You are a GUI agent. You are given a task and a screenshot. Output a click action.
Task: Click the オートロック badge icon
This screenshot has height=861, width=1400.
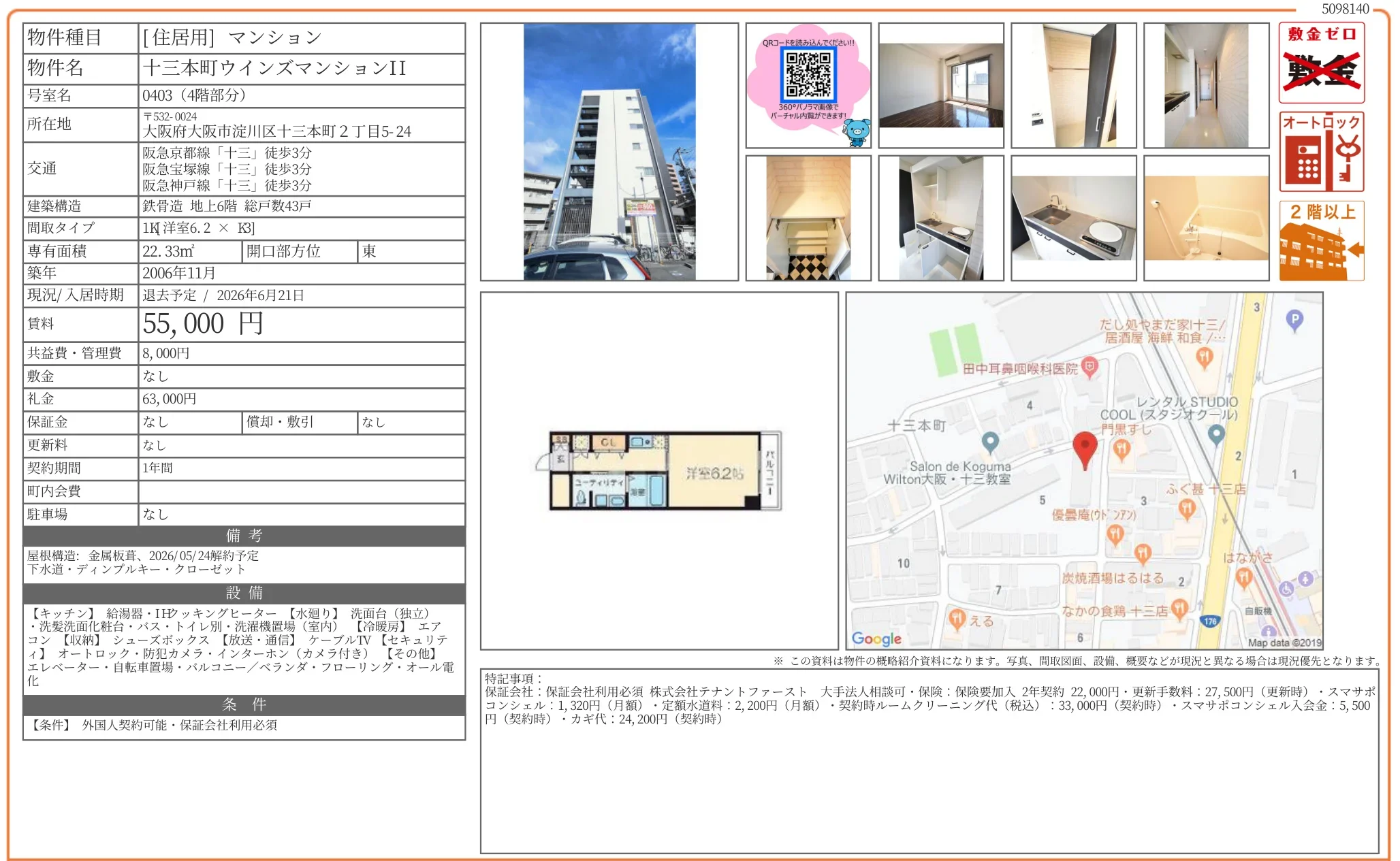(x=1321, y=151)
